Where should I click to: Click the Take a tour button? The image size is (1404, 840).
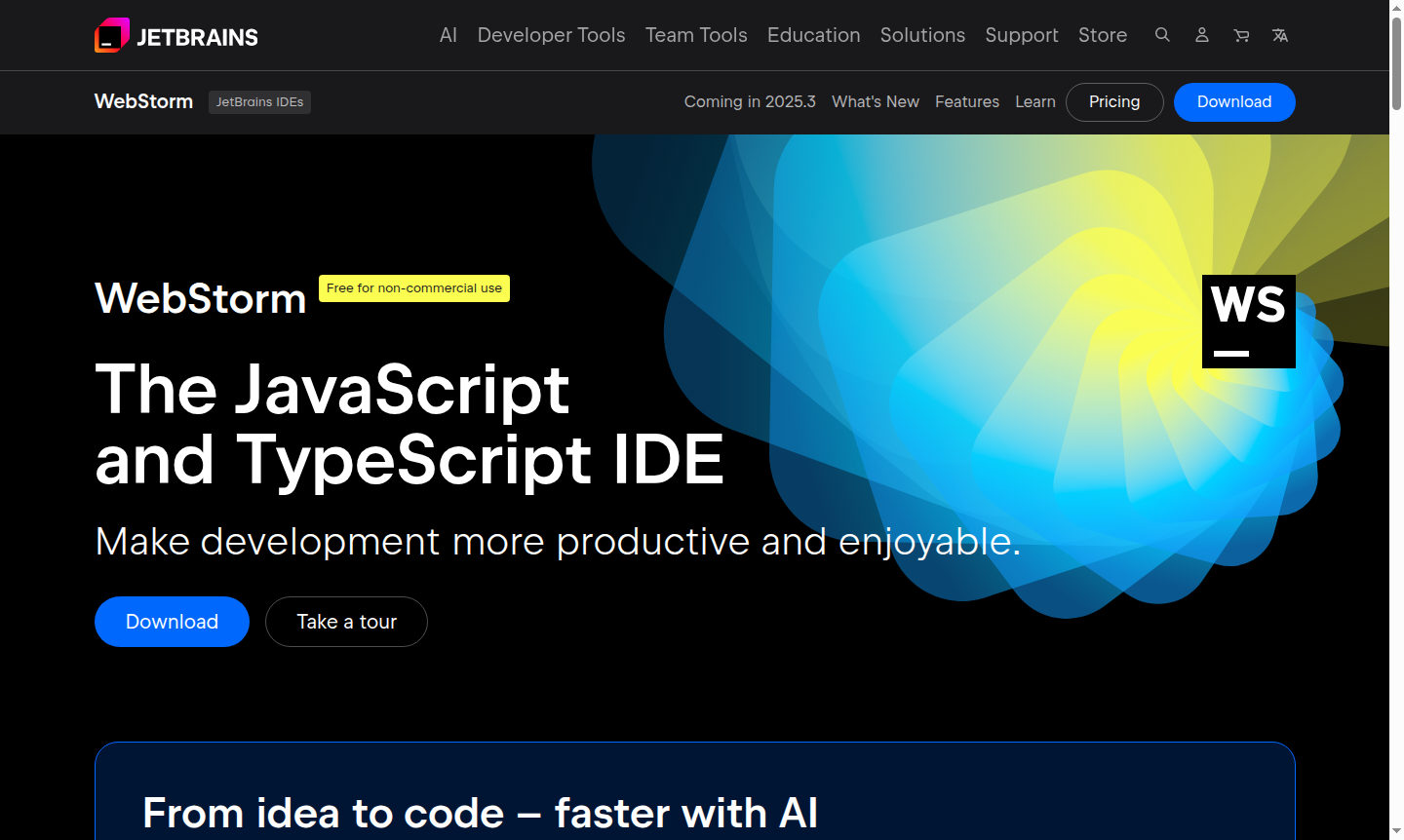tap(346, 622)
